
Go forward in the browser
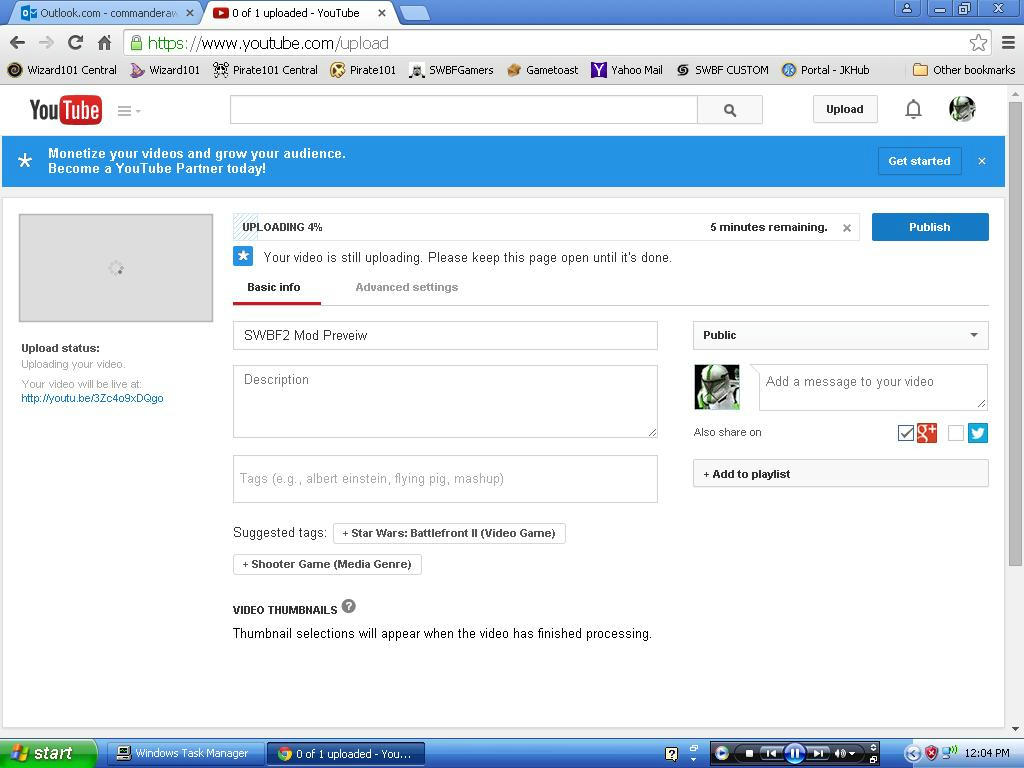point(46,43)
